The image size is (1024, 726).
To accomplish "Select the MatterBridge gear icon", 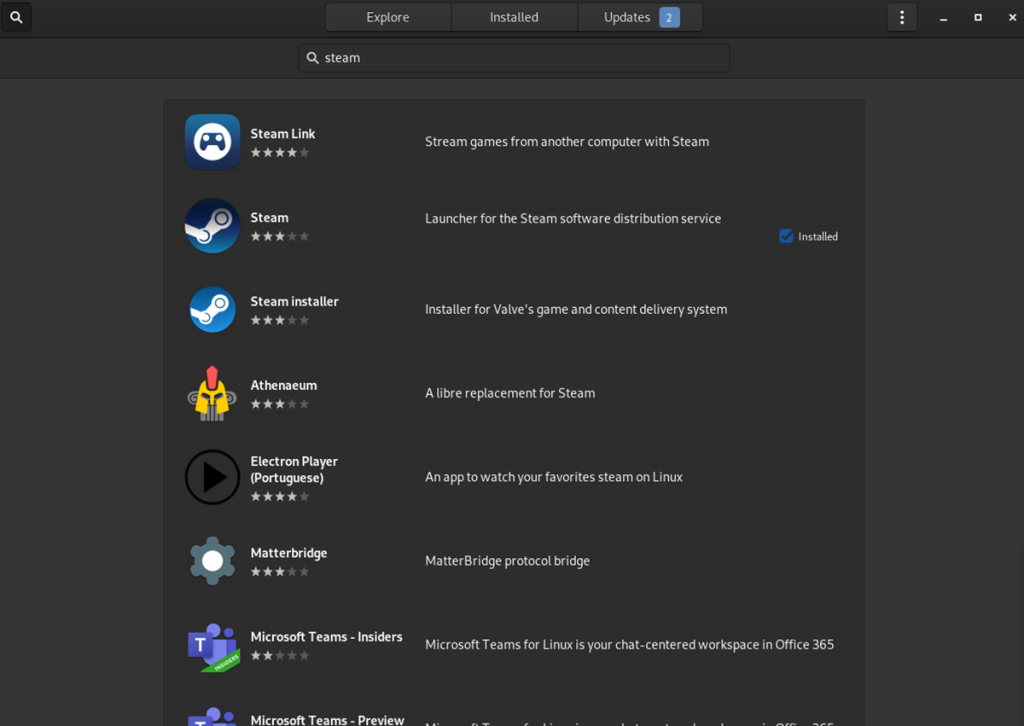I will (x=212, y=560).
